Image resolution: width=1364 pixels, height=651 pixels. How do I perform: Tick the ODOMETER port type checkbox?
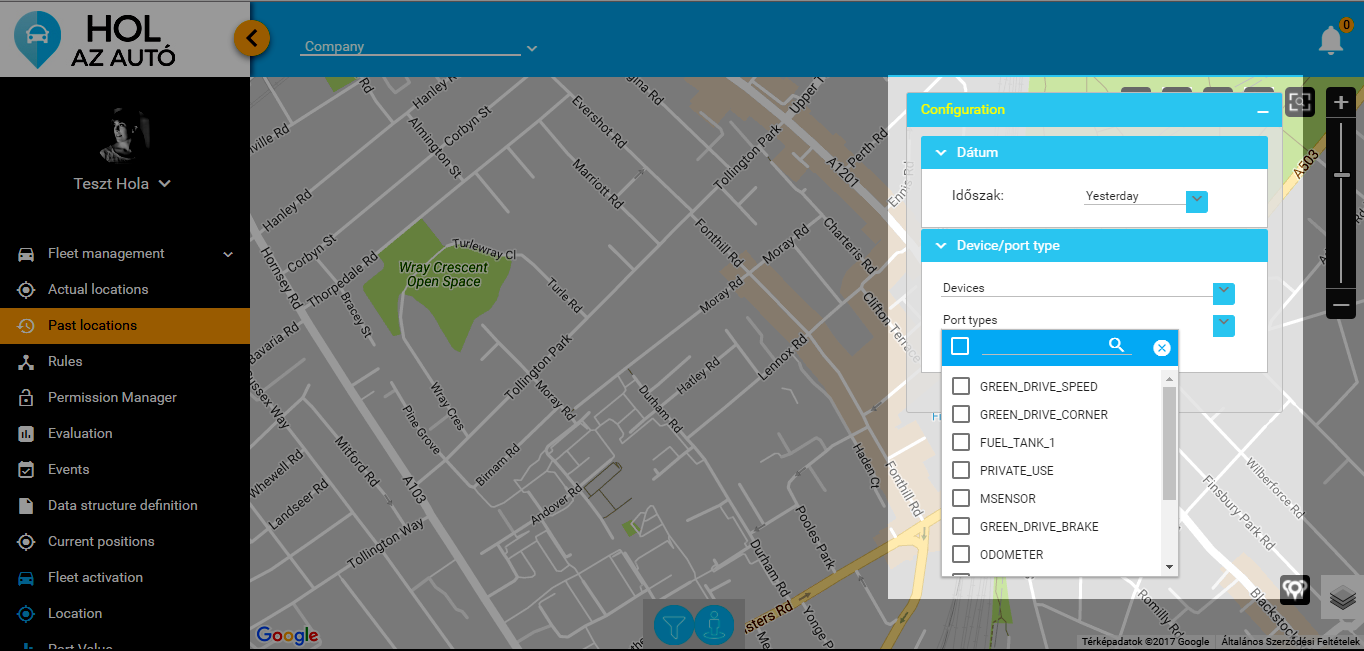(961, 554)
